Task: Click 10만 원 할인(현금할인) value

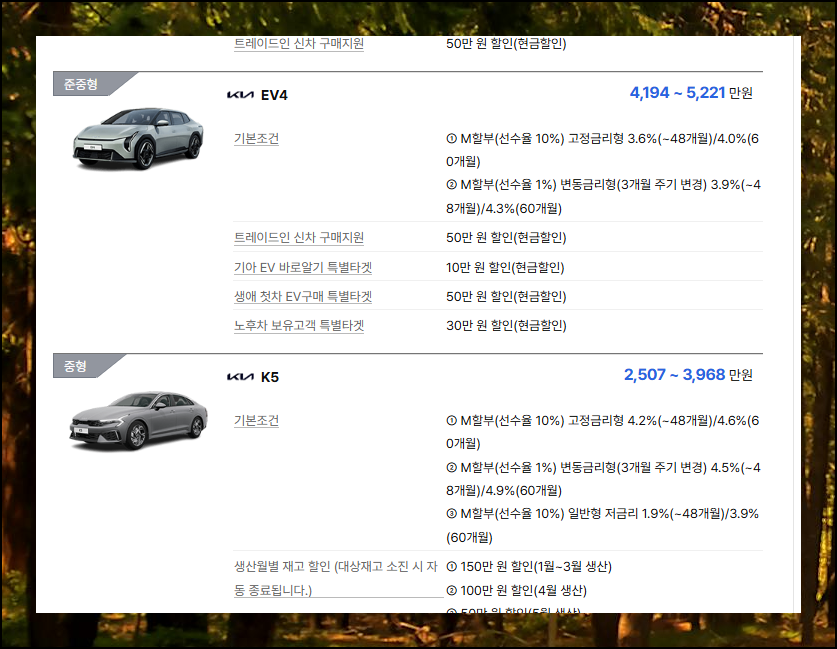Action: point(505,267)
